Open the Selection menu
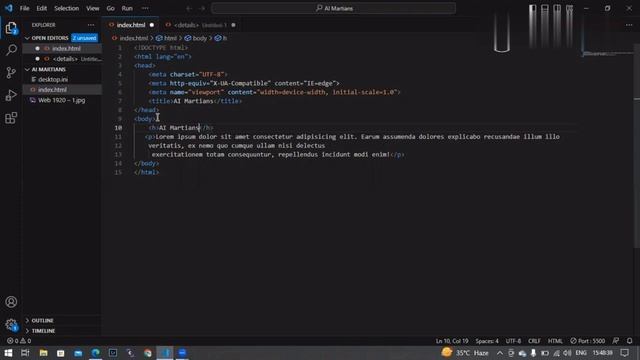The width and height of the screenshot is (640, 360). [67, 8]
